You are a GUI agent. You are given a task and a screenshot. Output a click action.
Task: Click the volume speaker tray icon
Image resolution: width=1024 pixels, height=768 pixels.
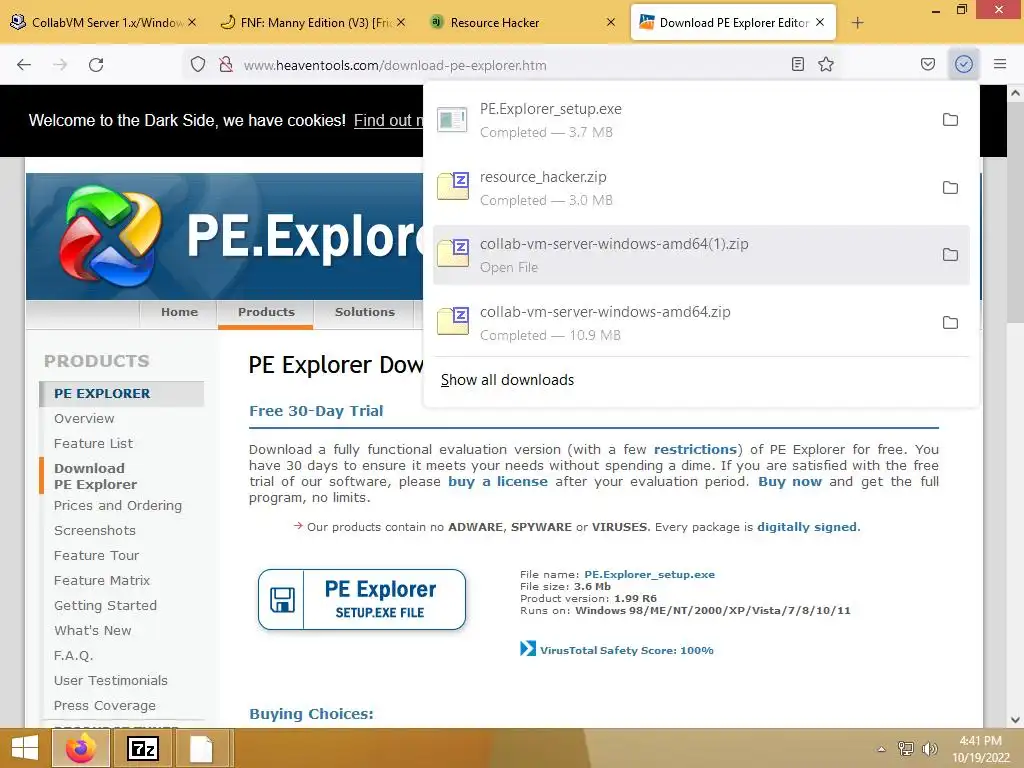929,748
